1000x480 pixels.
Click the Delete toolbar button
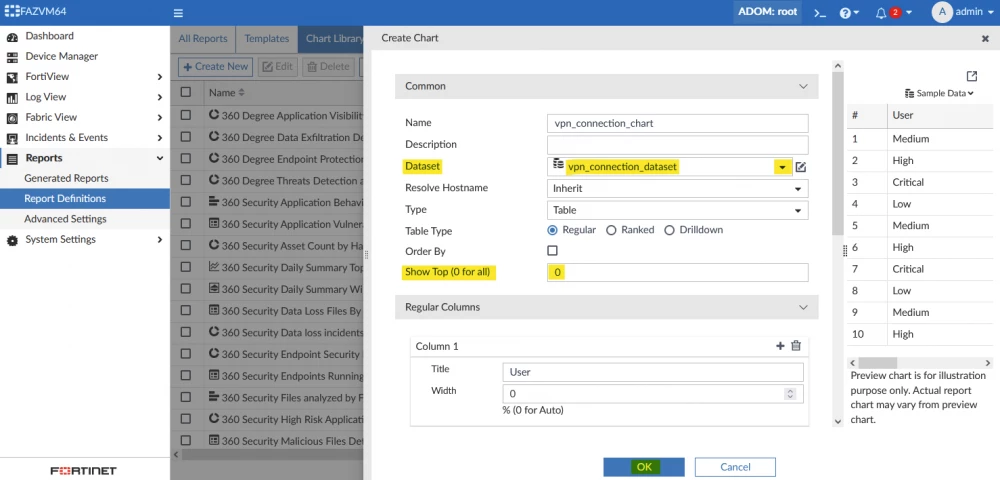[x=328, y=66]
